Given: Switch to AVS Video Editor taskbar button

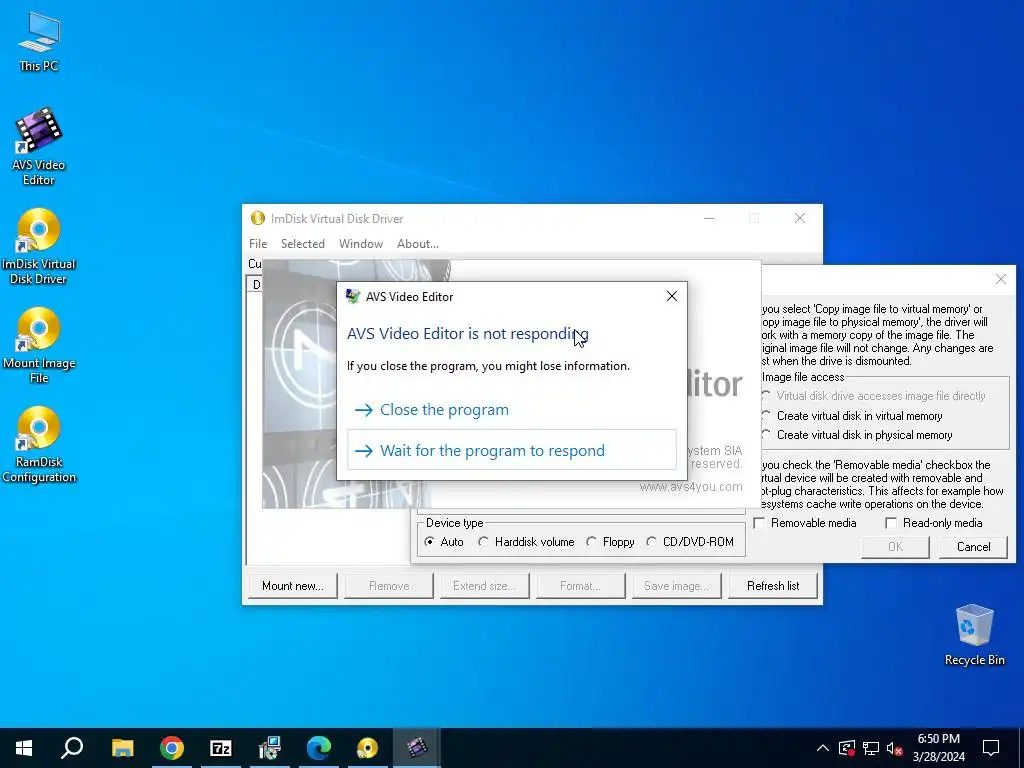Looking at the screenshot, I should (417, 748).
